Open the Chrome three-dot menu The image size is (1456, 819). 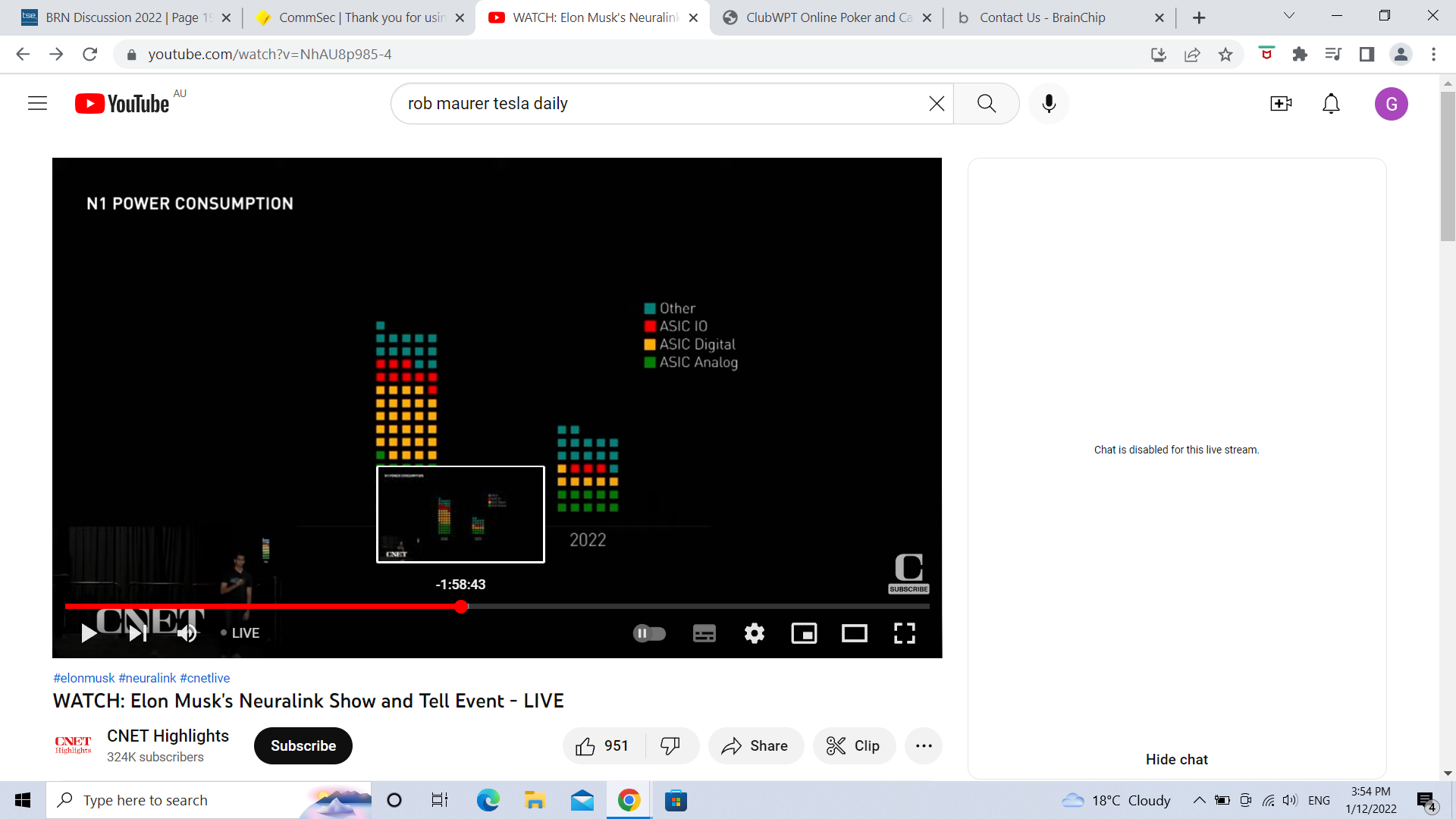coord(1433,54)
